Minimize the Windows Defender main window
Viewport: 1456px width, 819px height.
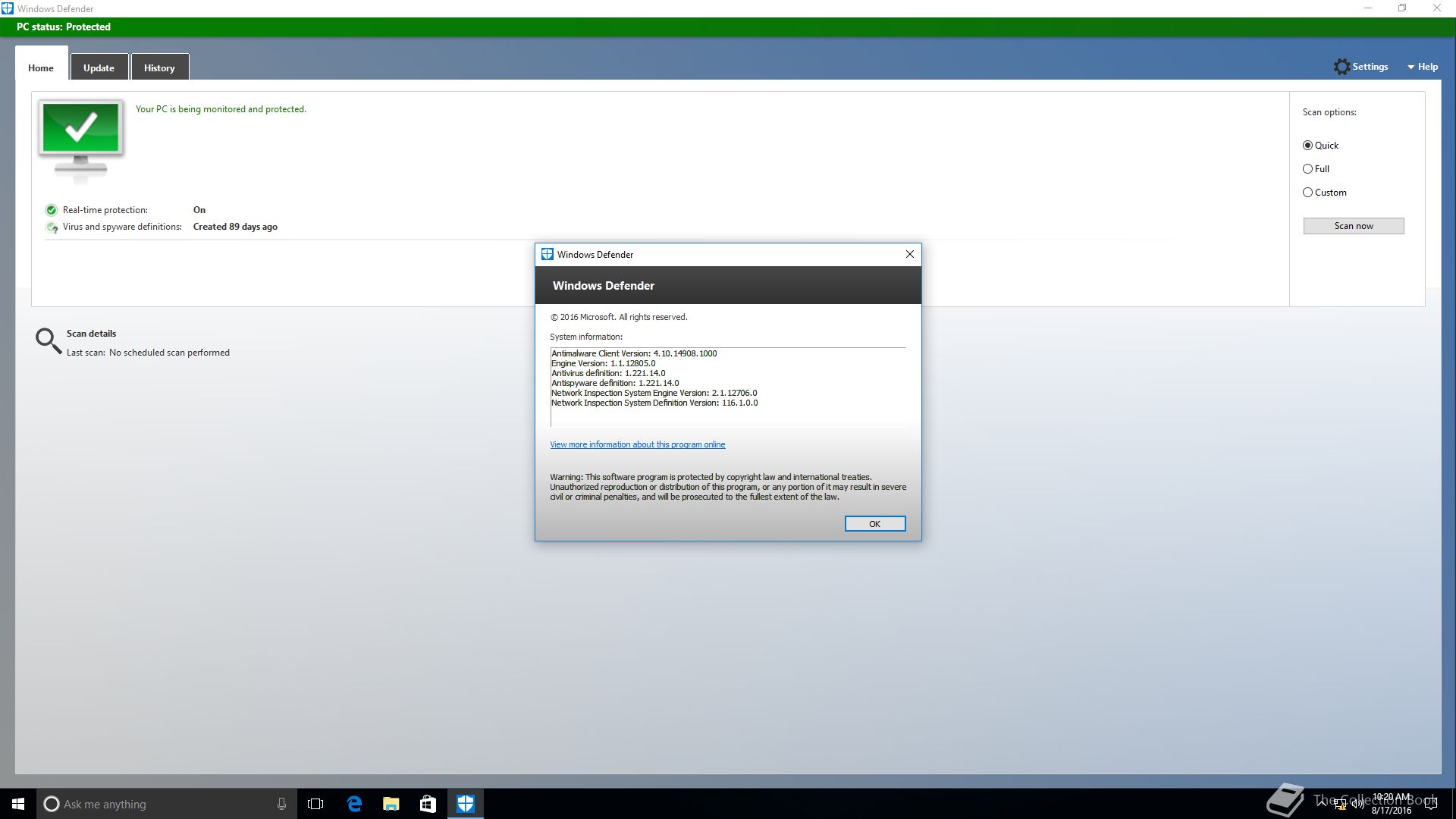[1368, 8]
